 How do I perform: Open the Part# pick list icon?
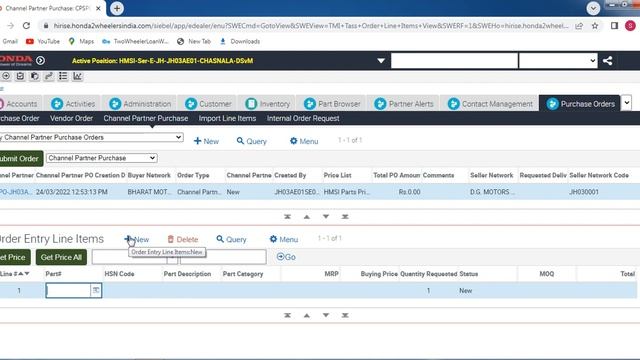tap(96, 290)
